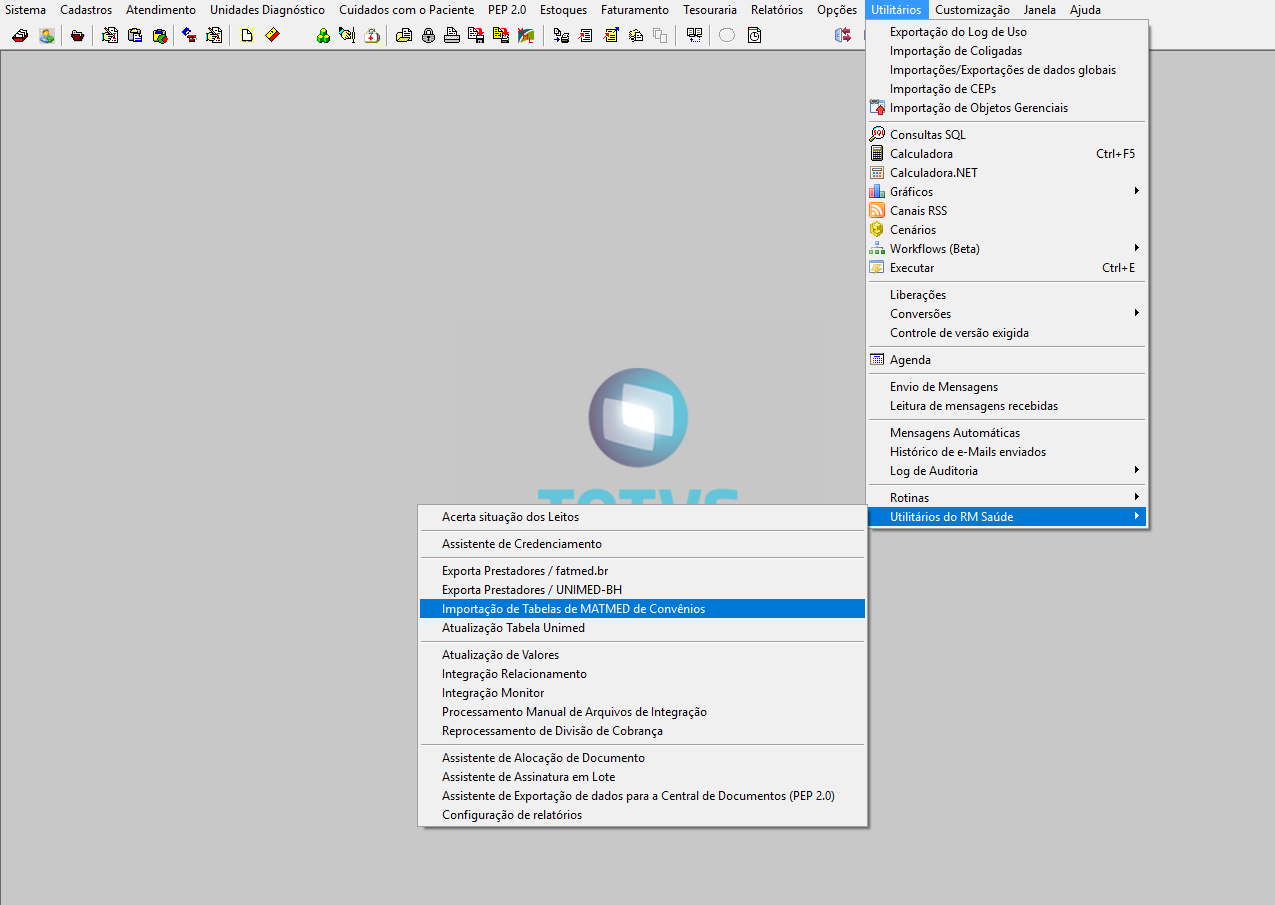1275x905 pixels.
Task: Click the padlock toolbar icon
Action: coord(428,36)
